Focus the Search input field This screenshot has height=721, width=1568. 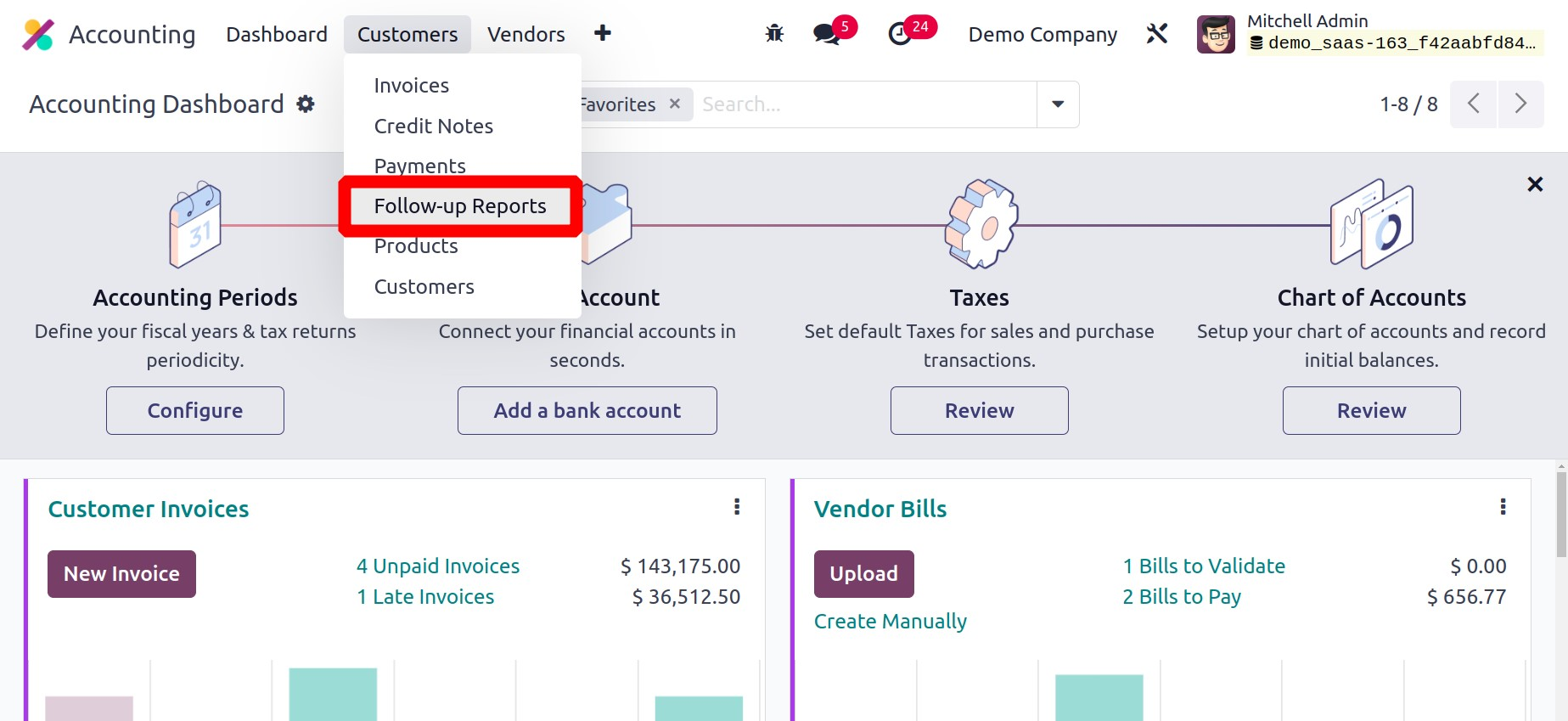(864, 104)
